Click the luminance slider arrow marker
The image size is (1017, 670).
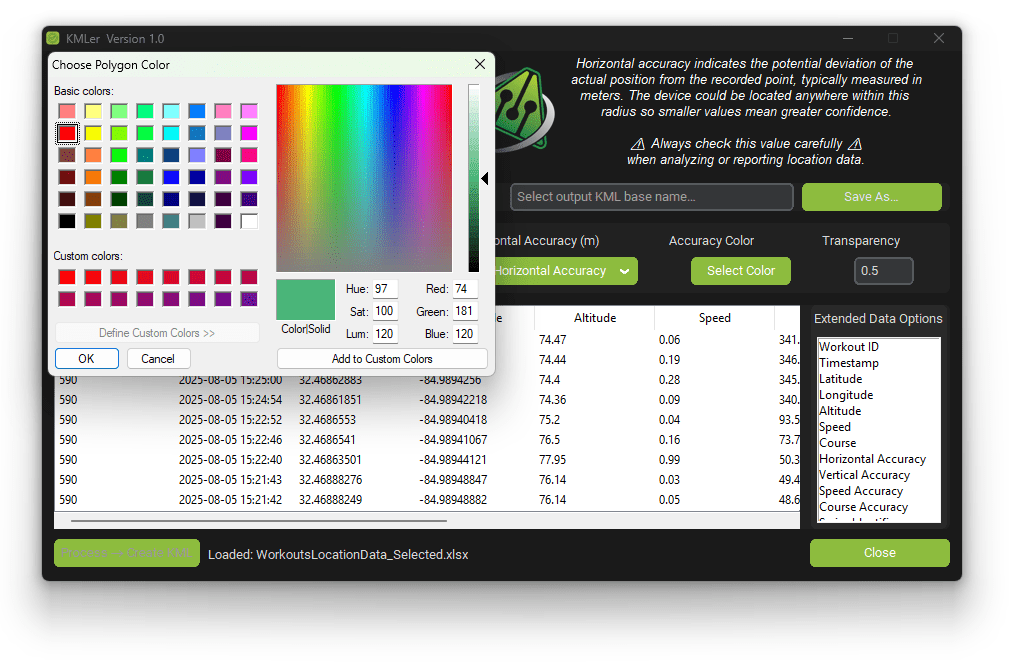pos(485,179)
